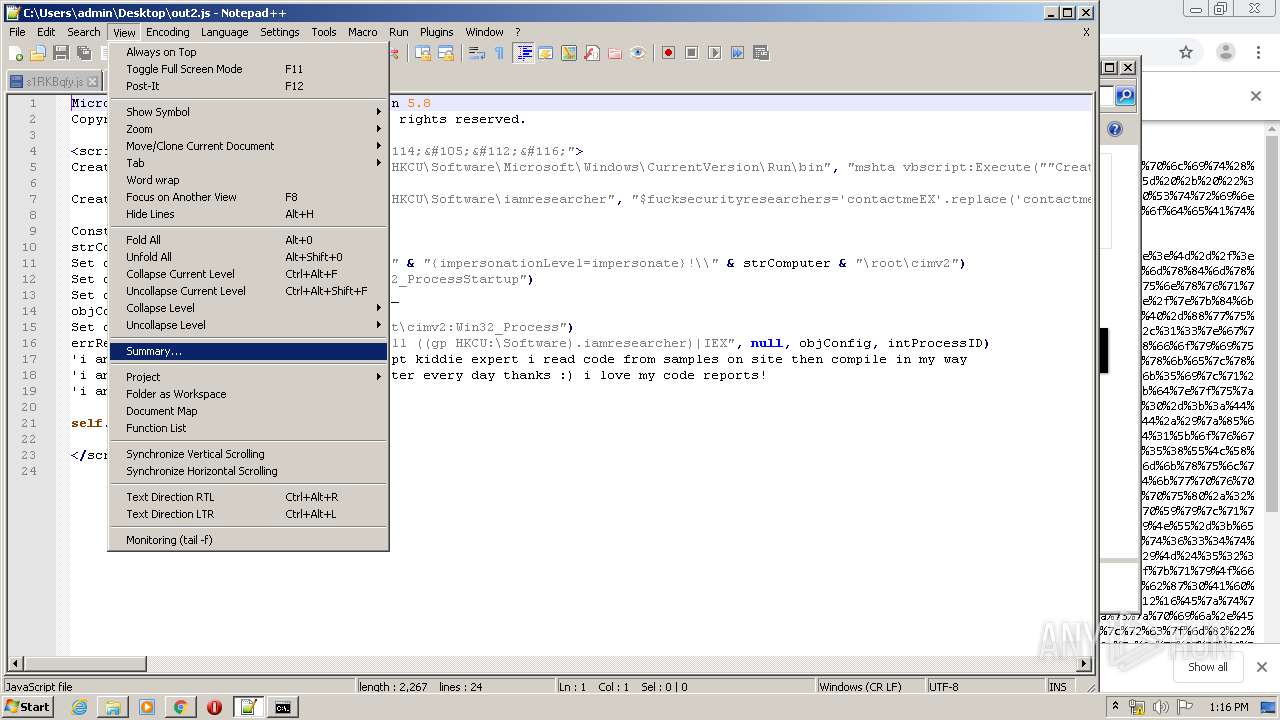Choose Unfold All menu entry
Screen dimensions: 1280x720
pos(248,257)
